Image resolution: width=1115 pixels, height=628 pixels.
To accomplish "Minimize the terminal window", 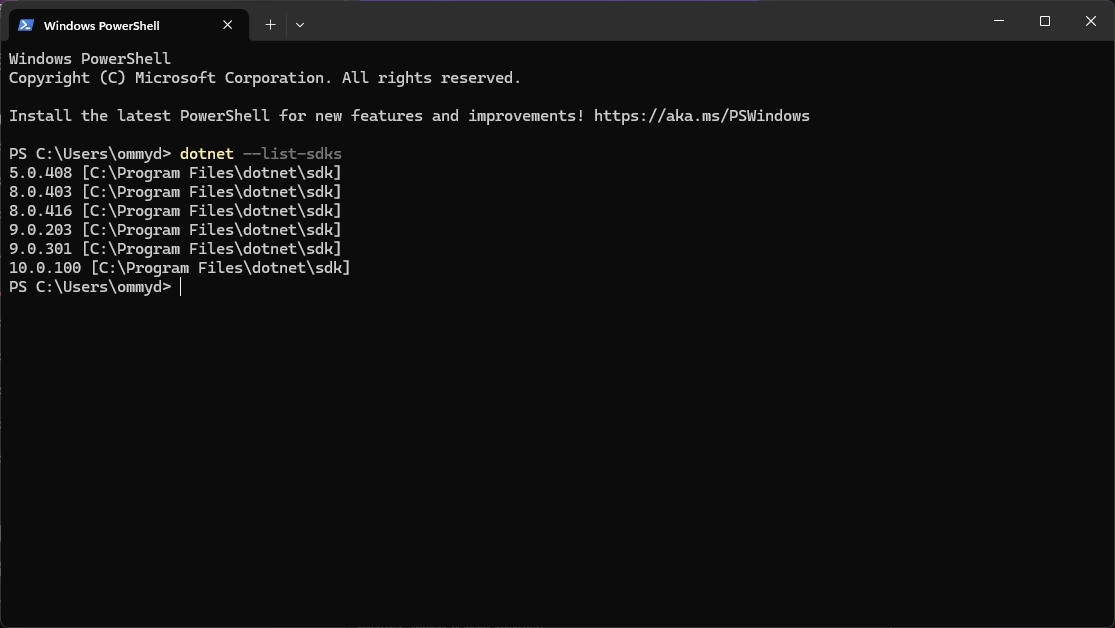I will click(998, 21).
